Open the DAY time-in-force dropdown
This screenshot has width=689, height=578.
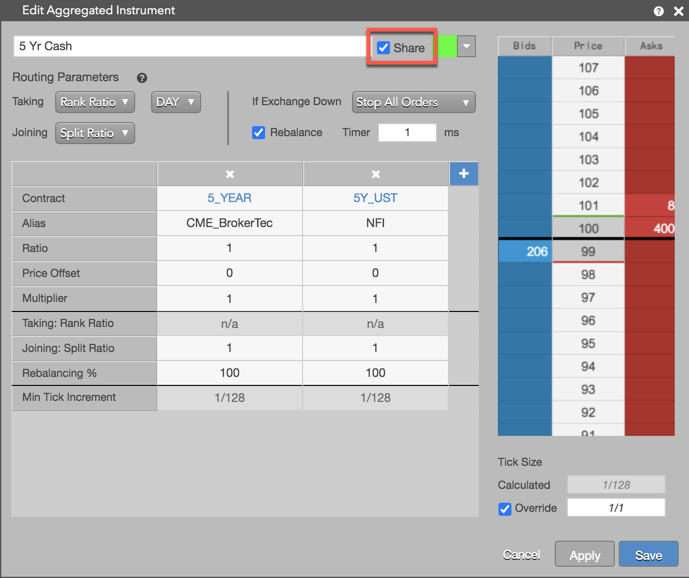coord(176,102)
